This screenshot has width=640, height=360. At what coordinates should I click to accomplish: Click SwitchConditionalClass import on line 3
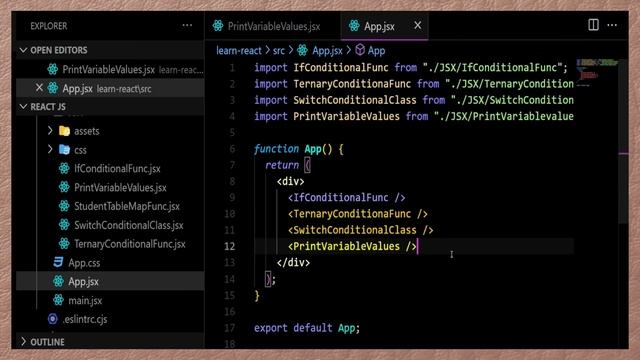click(413, 100)
